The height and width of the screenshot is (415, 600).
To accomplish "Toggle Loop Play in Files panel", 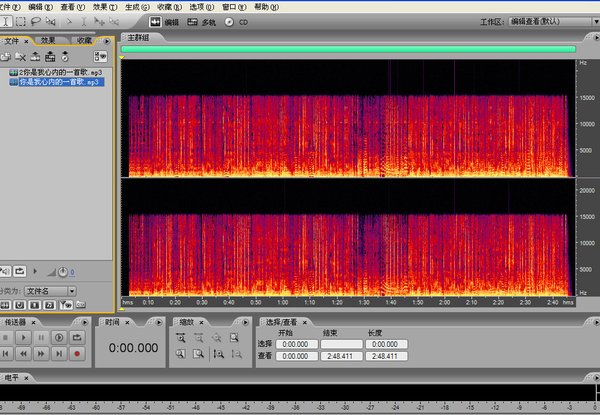I will [20, 272].
